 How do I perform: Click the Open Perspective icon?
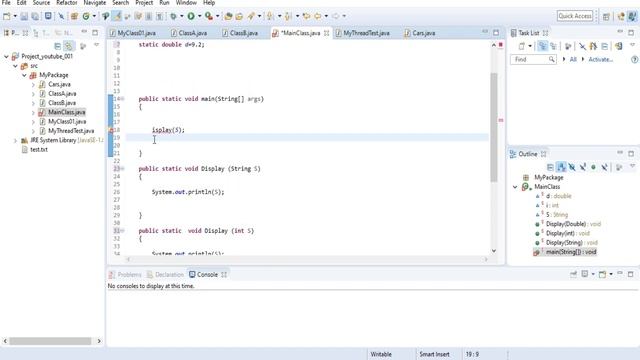point(606,16)
